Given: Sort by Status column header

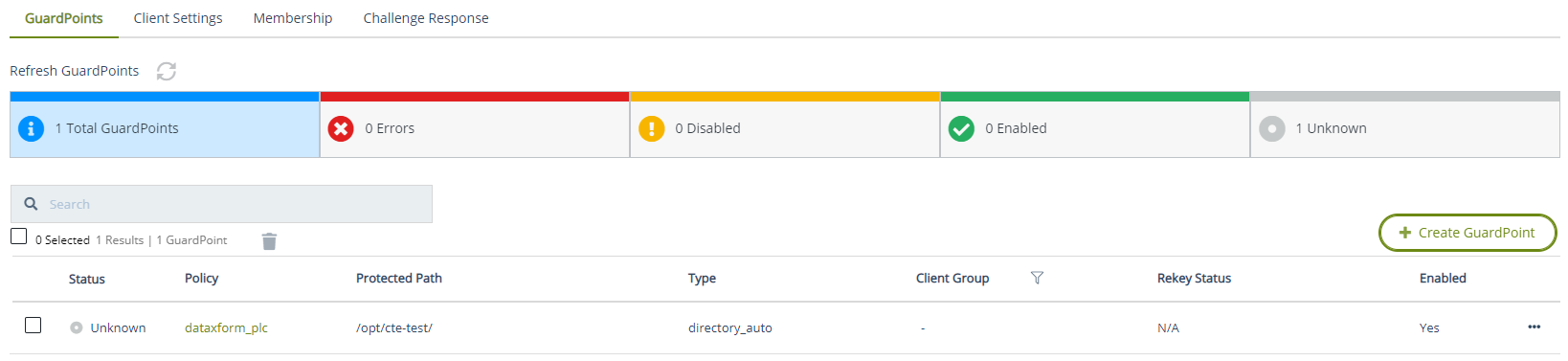Looking at the screenshot, I should 87,279.
